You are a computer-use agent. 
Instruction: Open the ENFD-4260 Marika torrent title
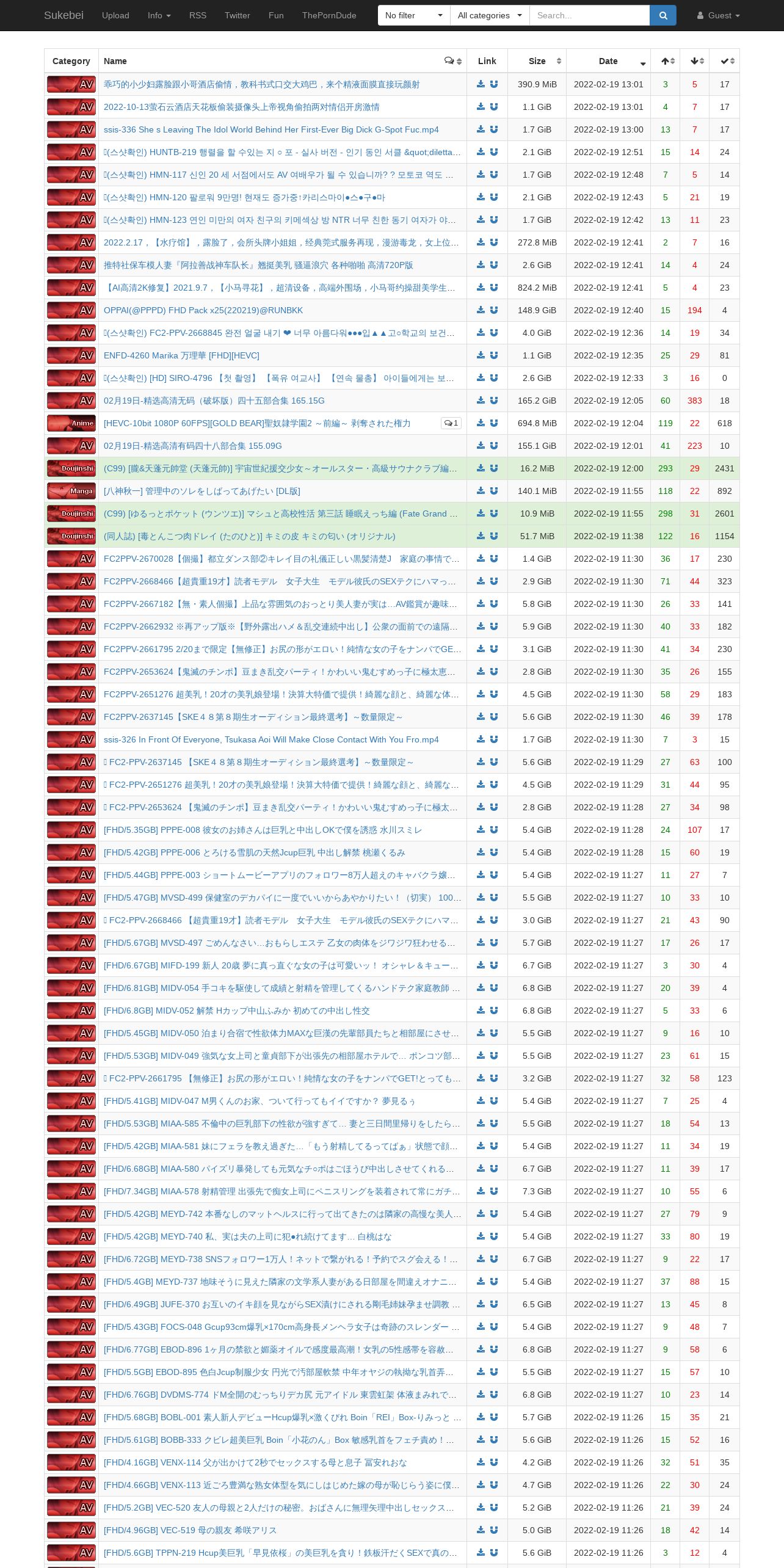click(x=181, y=355)
